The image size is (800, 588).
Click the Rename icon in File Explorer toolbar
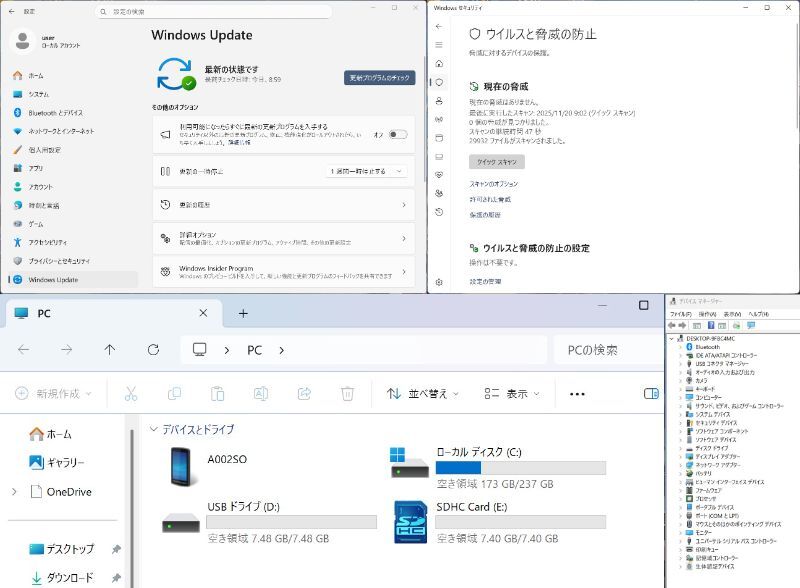261,394
